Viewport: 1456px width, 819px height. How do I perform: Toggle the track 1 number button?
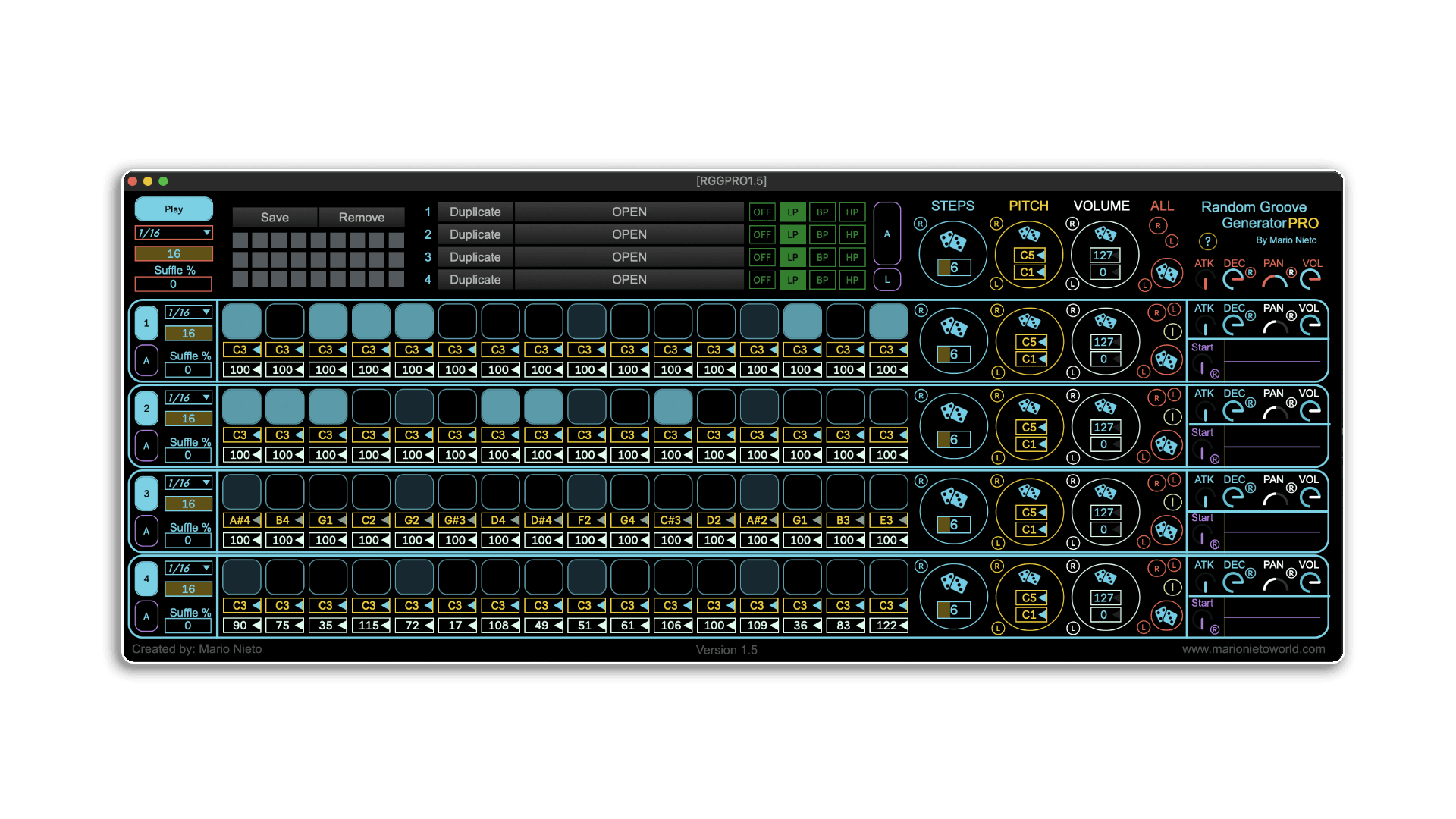146,323
